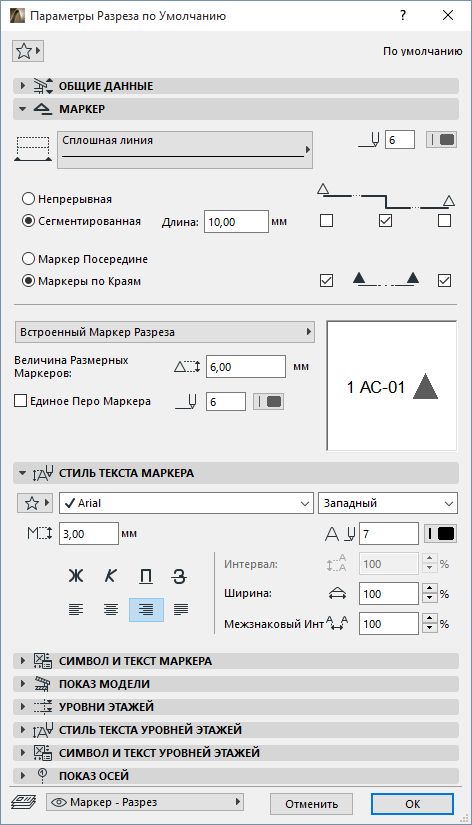Toggle the left segment checkbox under line diagram
This screenshot has height=825, width=472.
coord(326,220)
